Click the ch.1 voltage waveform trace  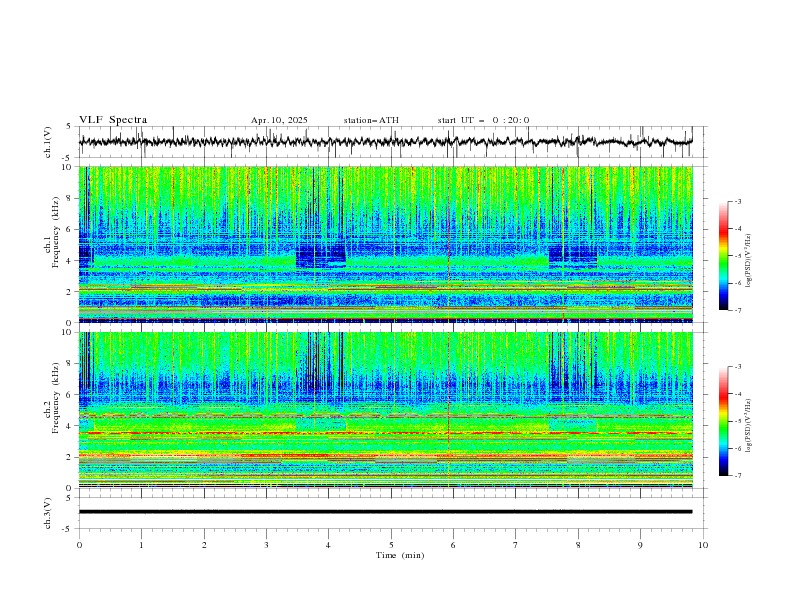point(385,142)
